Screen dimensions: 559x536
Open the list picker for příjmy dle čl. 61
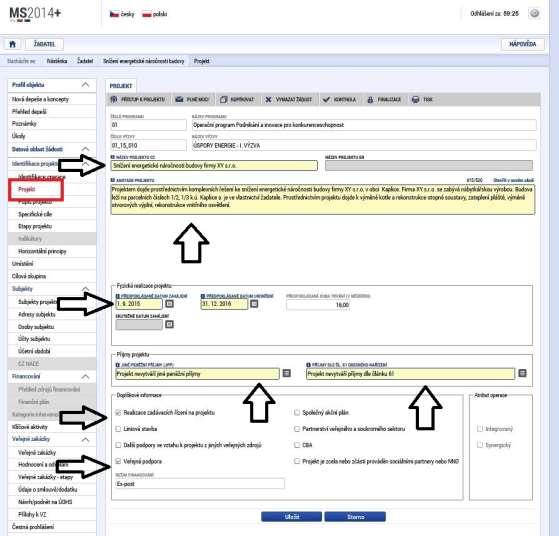click(522, 373)
